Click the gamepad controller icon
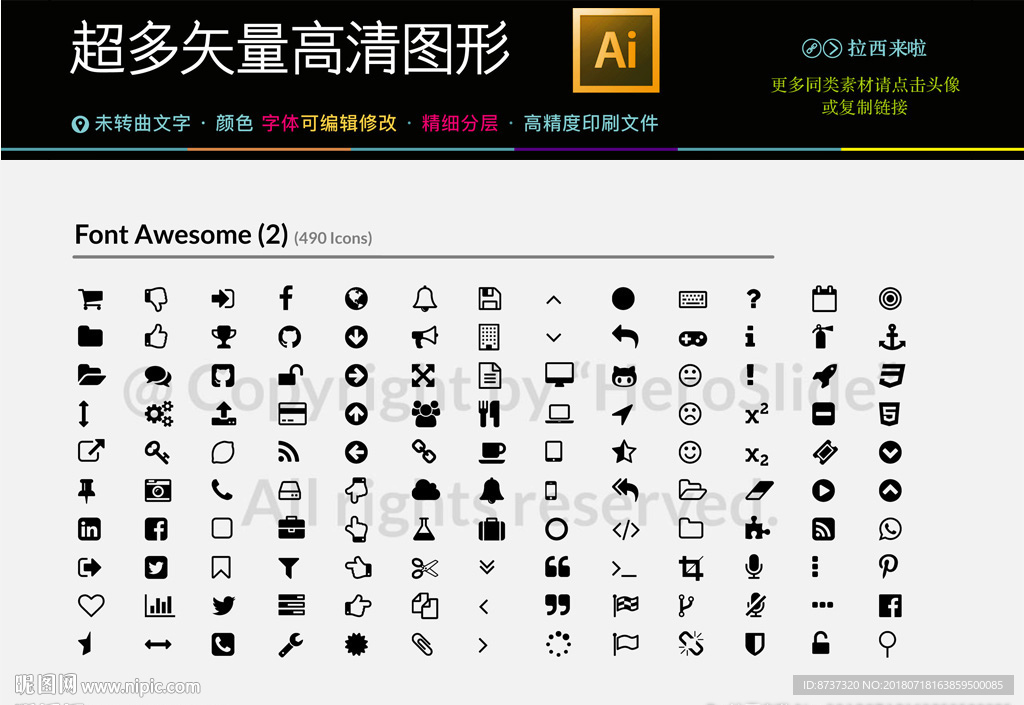The width and height of the screenshot is (1024, 705). tap(693, 339)
